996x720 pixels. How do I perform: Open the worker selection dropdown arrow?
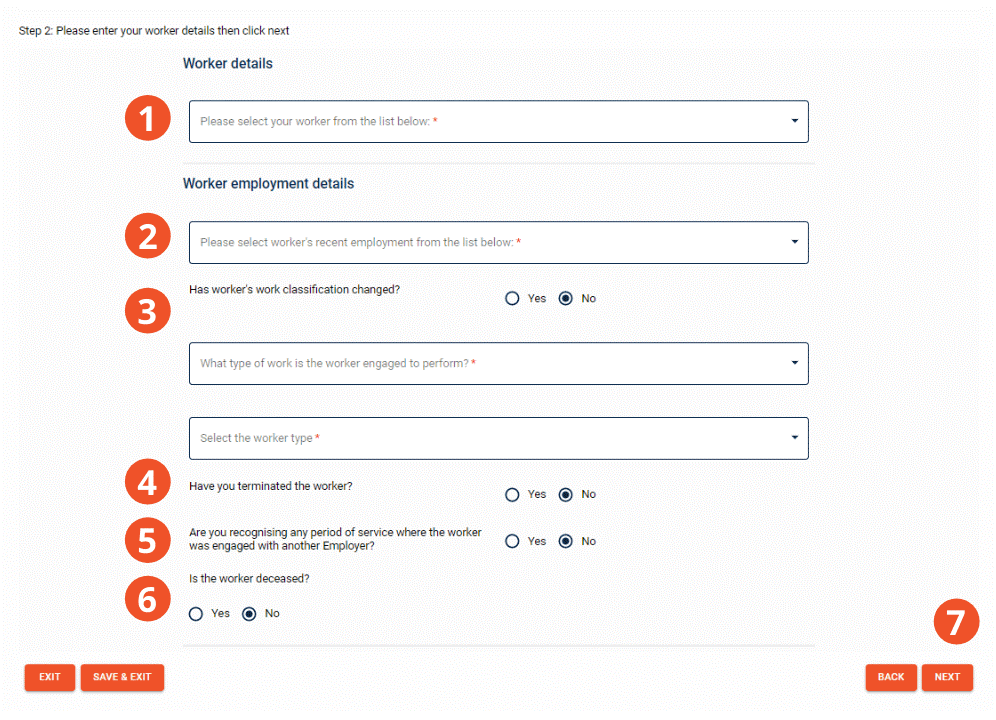point(795,121)
